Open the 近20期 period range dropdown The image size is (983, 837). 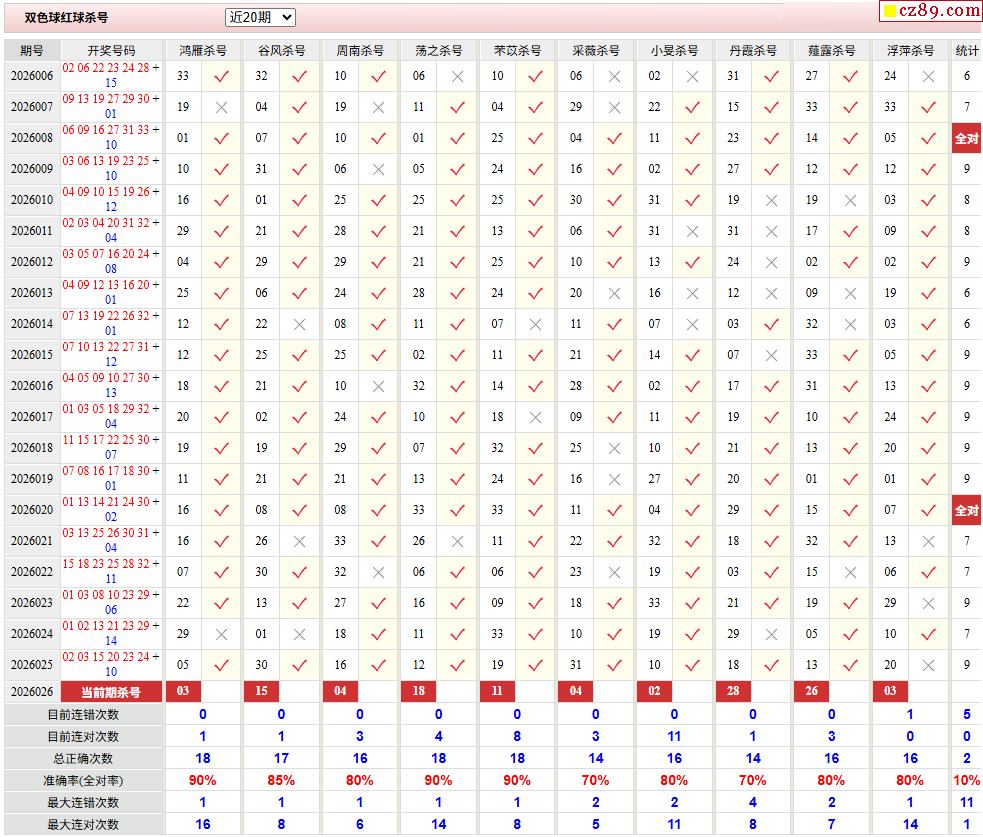(x=260, y=17)
